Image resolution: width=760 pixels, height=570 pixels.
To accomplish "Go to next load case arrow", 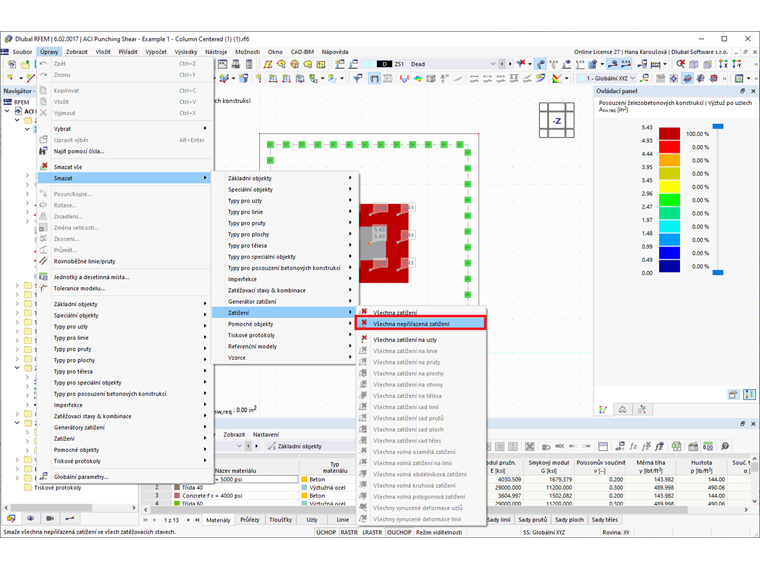I will point(509,64).
